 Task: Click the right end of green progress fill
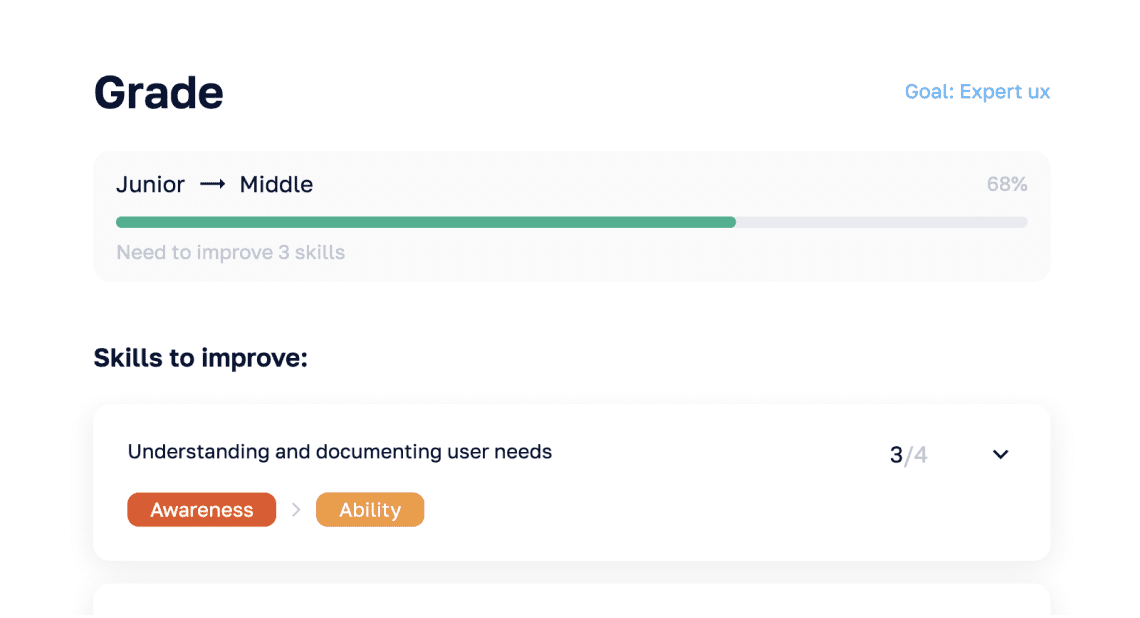tap(731, 222)
